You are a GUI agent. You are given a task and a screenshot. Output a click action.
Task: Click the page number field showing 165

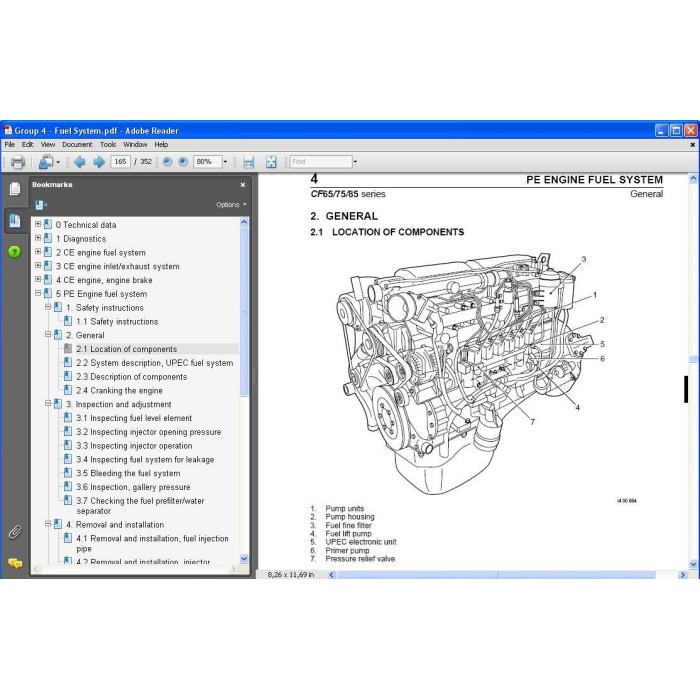click(x=121, y=162)
